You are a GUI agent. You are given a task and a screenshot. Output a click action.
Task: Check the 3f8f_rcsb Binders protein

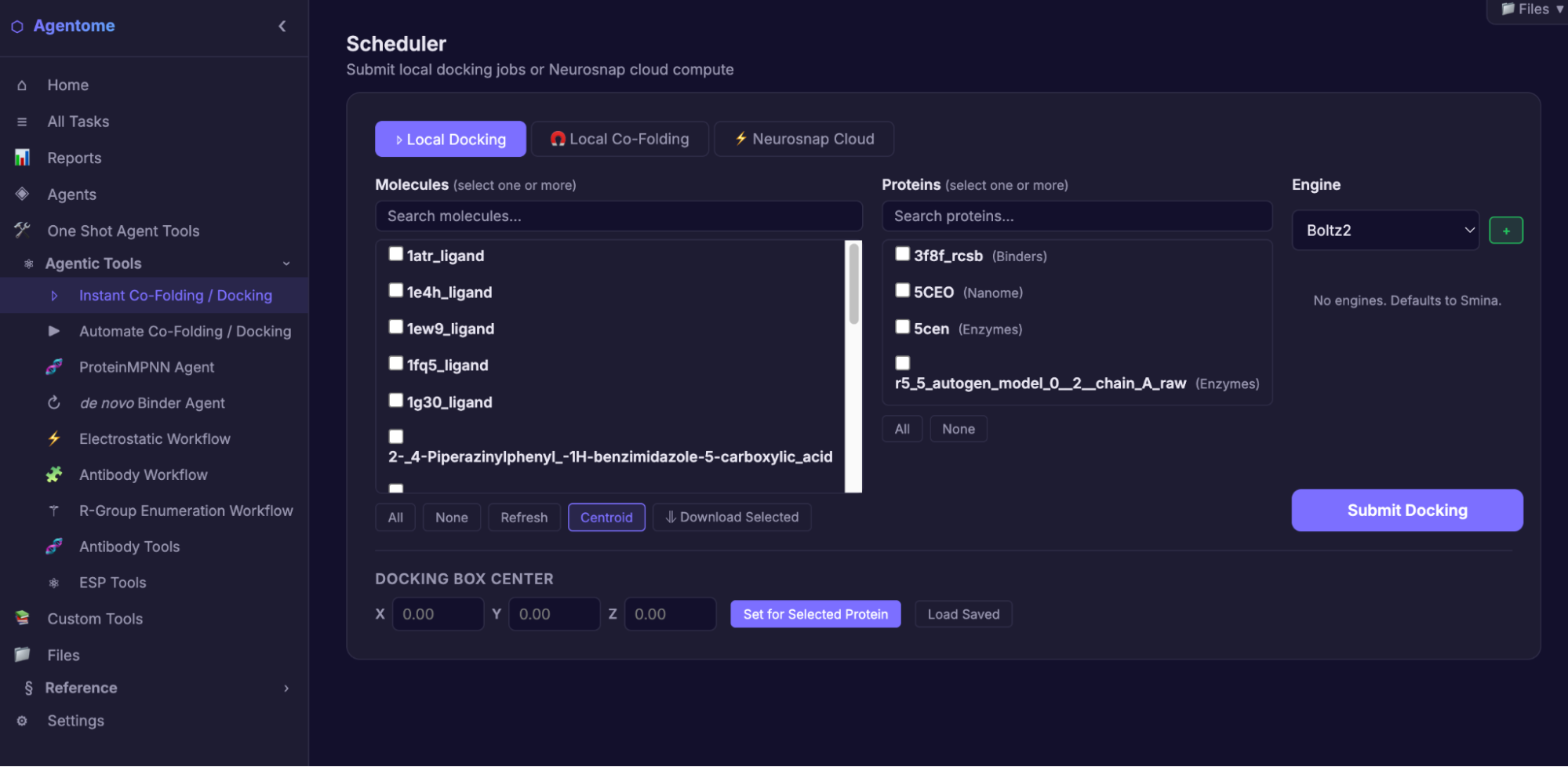pyautogui.click(x=902, y=253)
